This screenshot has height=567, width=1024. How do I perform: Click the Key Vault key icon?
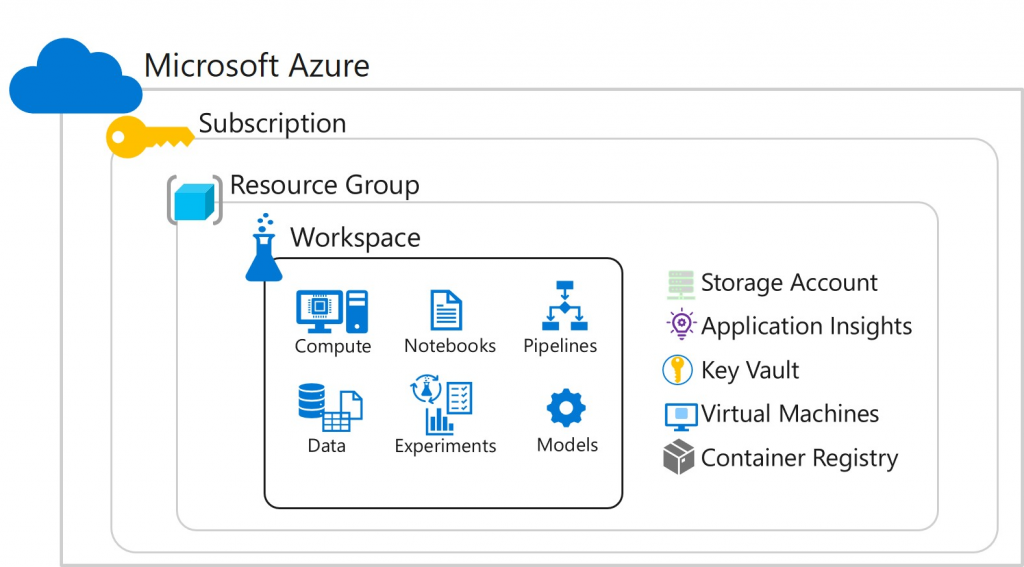tap(678, 370)
